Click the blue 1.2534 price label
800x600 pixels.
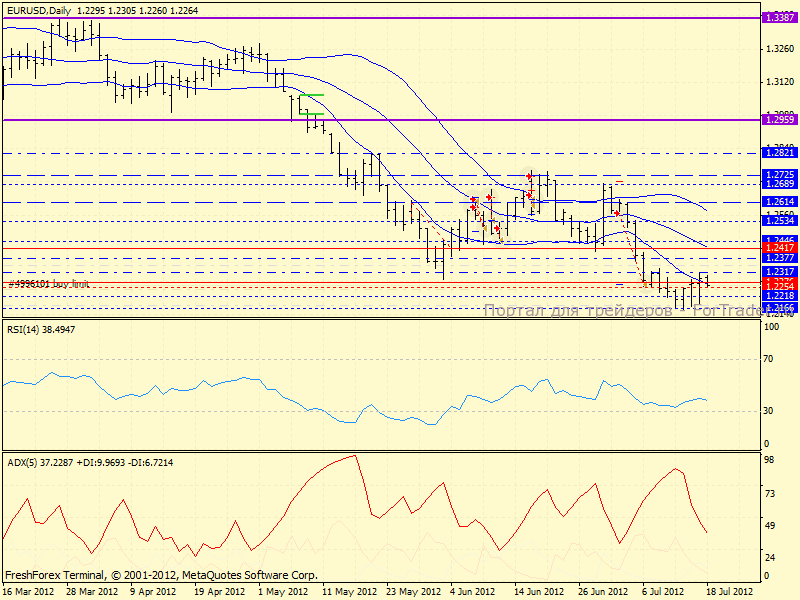779,220
